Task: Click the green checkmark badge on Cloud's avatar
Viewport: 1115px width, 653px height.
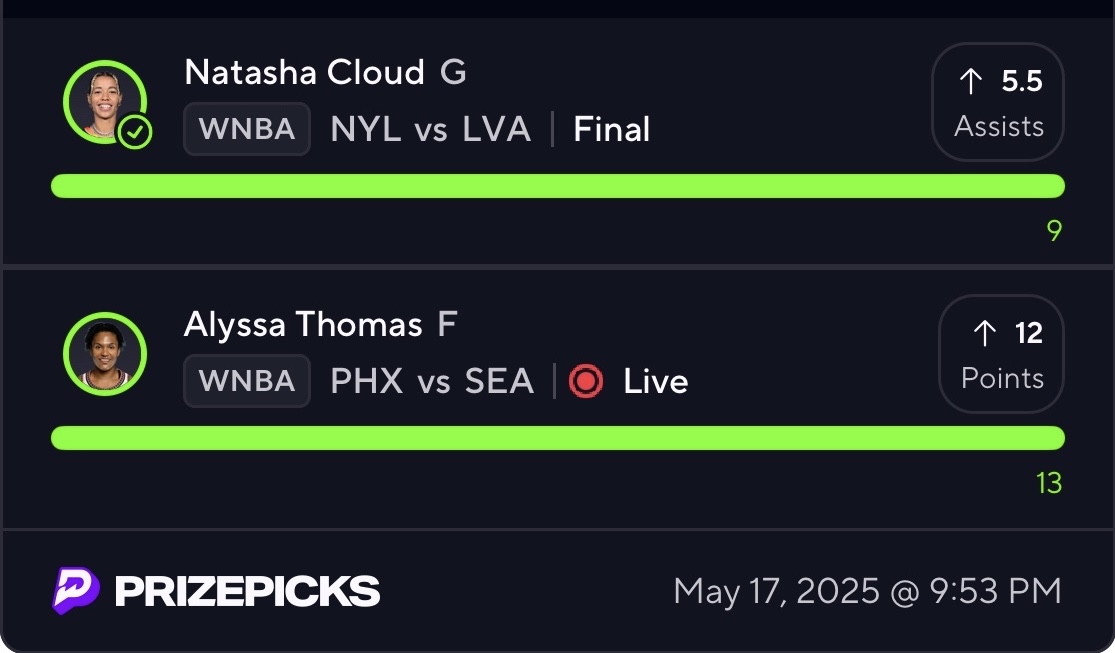Action: 135,132
